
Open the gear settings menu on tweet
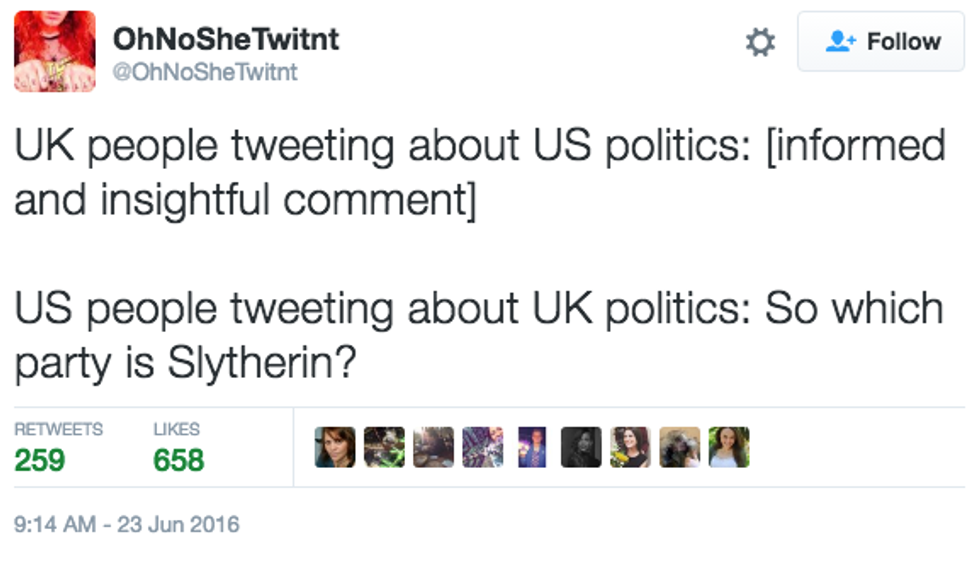[760, 42]
